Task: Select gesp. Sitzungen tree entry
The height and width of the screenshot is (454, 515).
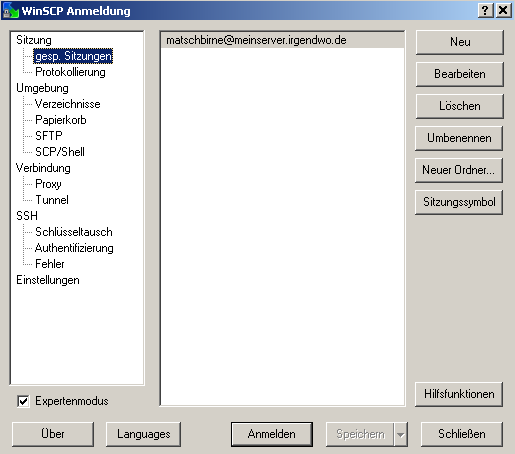Action: click(73, 56)
